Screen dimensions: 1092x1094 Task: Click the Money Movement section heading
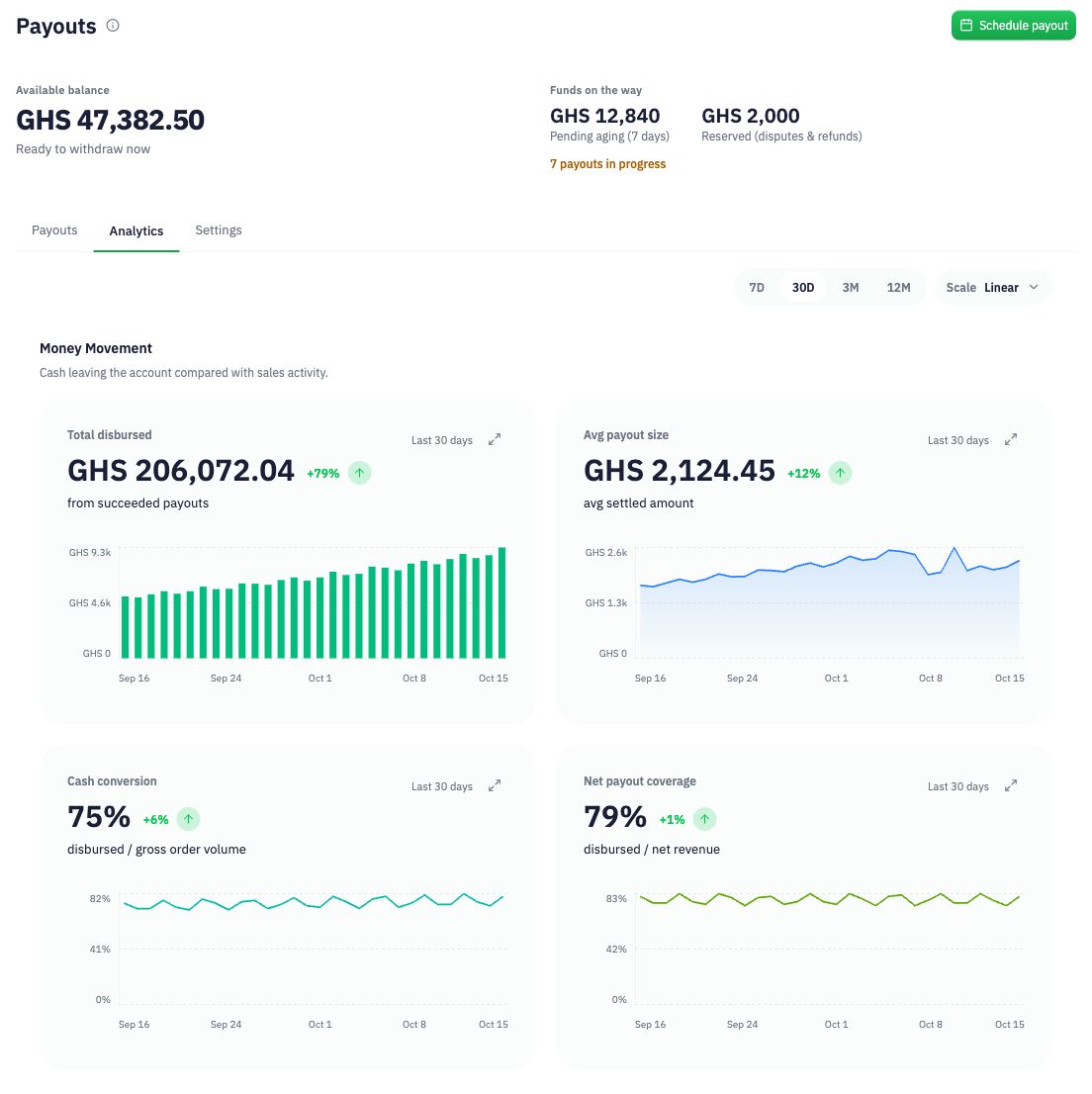tap(96, 348)
